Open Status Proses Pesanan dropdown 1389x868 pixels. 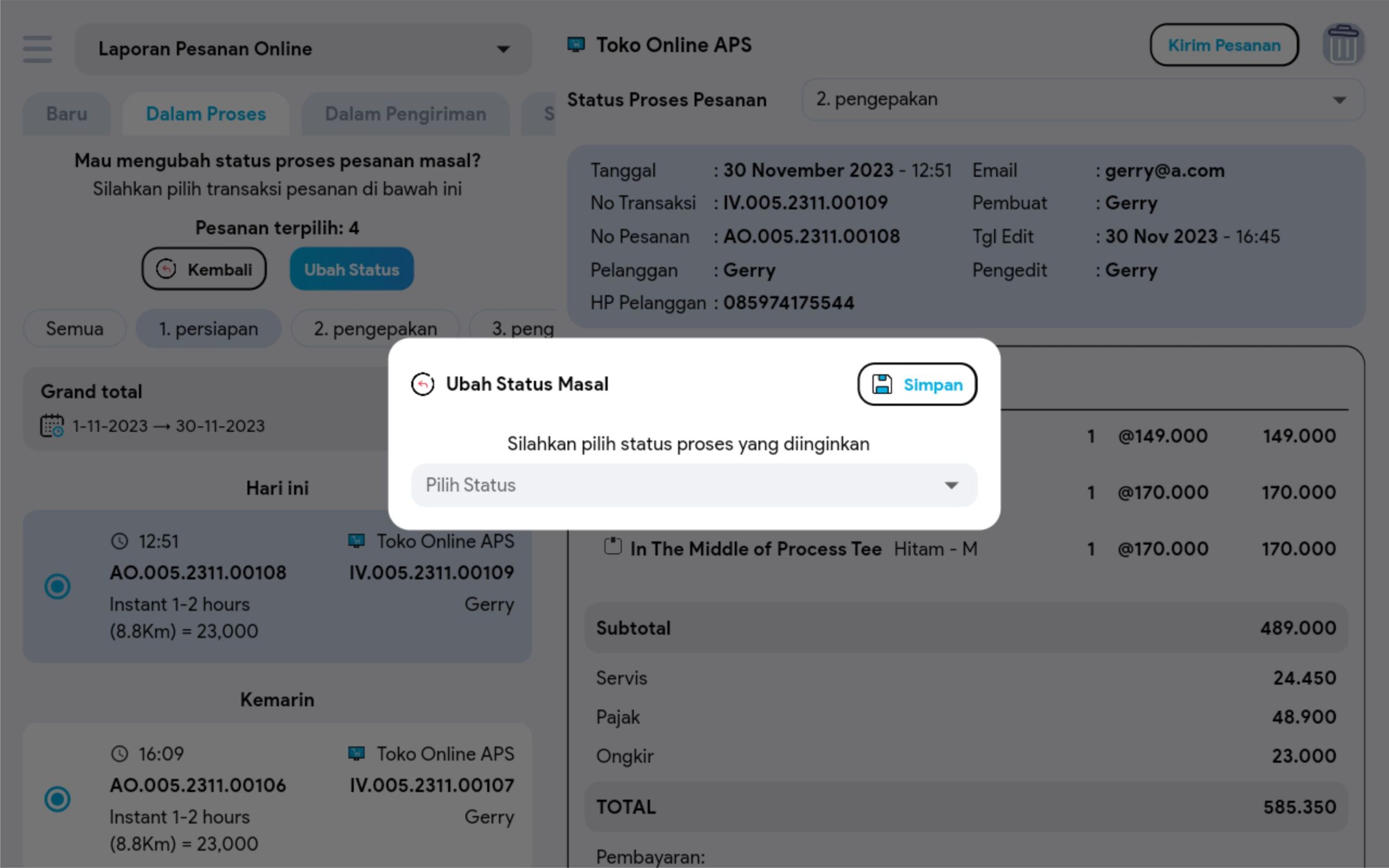point(1082,100)
